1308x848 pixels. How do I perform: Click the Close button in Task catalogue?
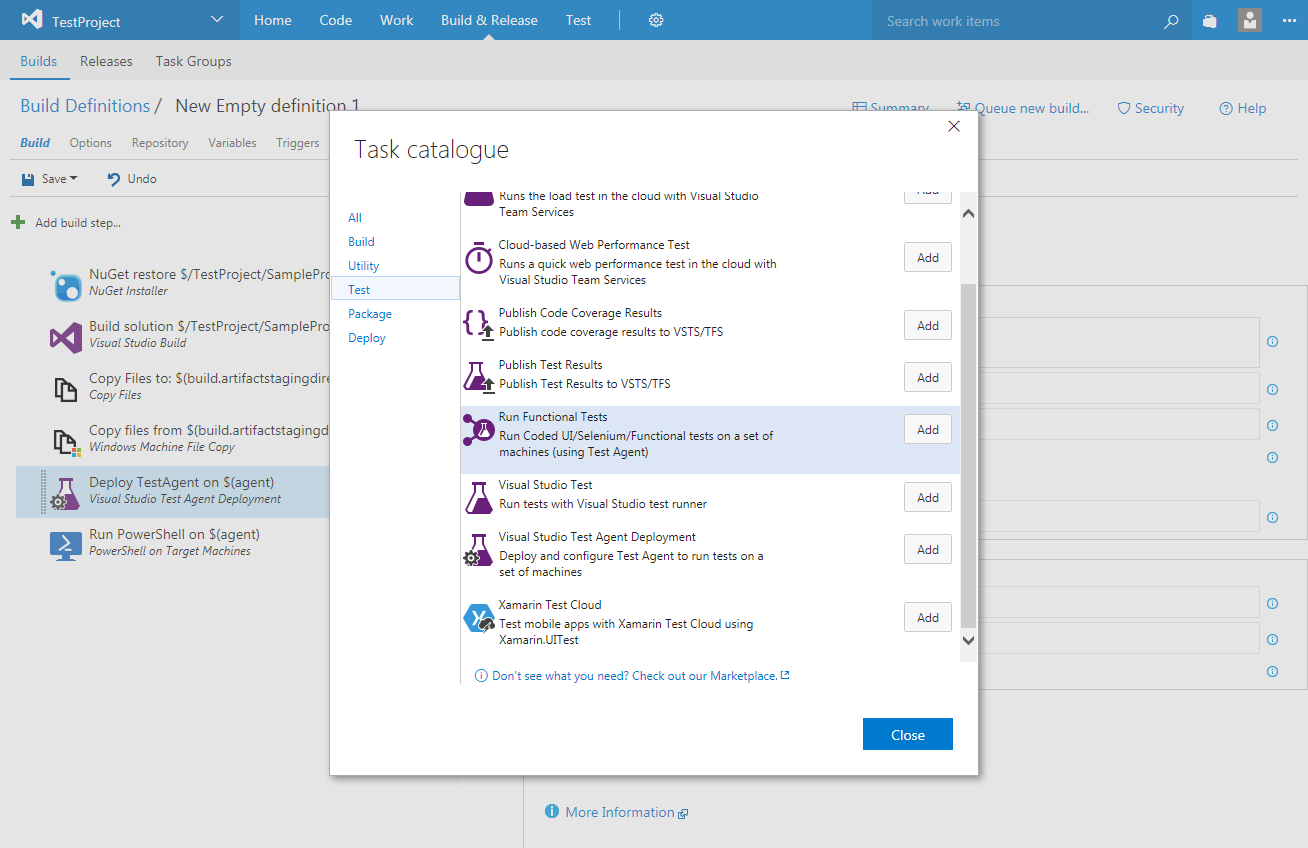[907, 735]
